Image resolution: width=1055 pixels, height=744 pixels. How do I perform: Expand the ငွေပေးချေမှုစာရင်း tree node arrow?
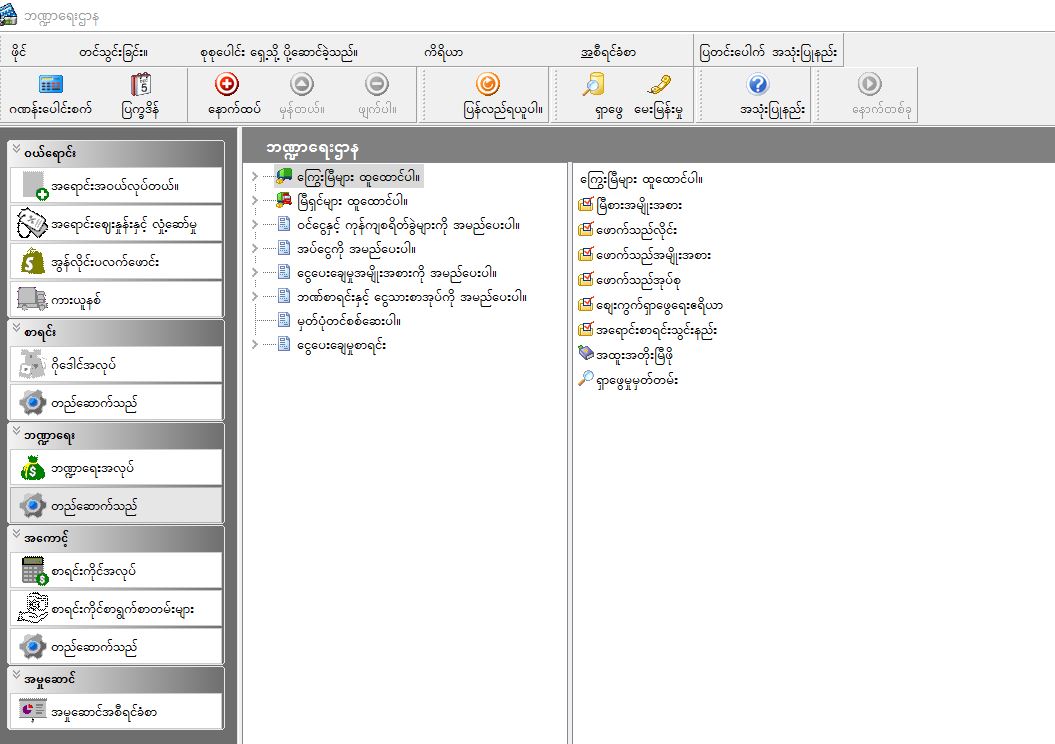(255, 345)
